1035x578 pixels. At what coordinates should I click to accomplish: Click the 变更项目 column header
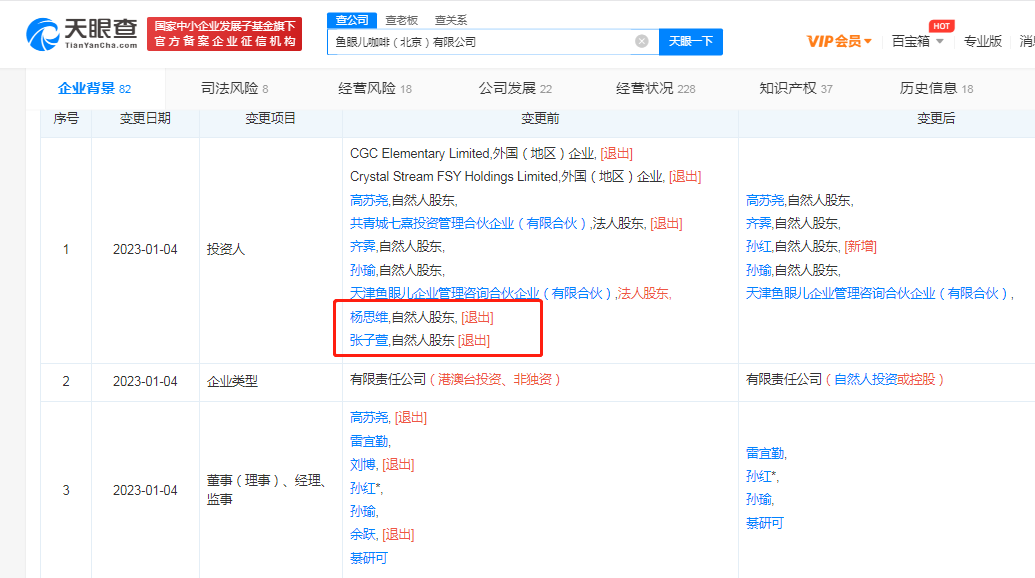click(x=271, y=119)
